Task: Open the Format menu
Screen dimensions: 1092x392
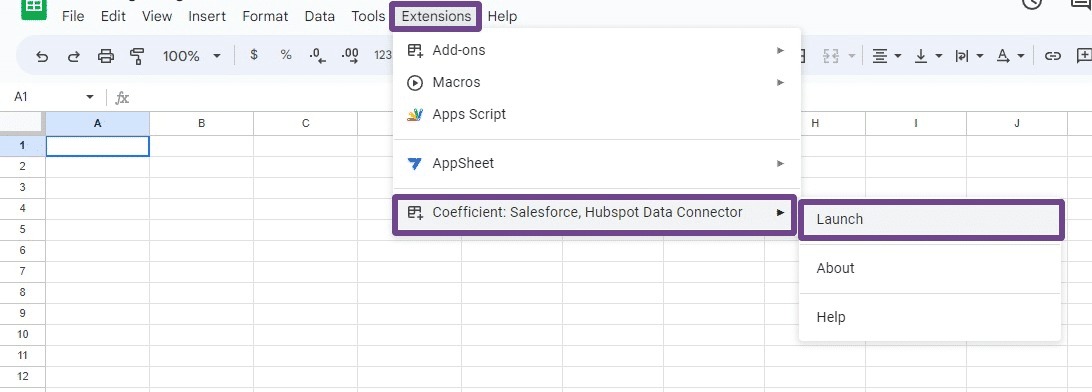Action: [265, 16]
